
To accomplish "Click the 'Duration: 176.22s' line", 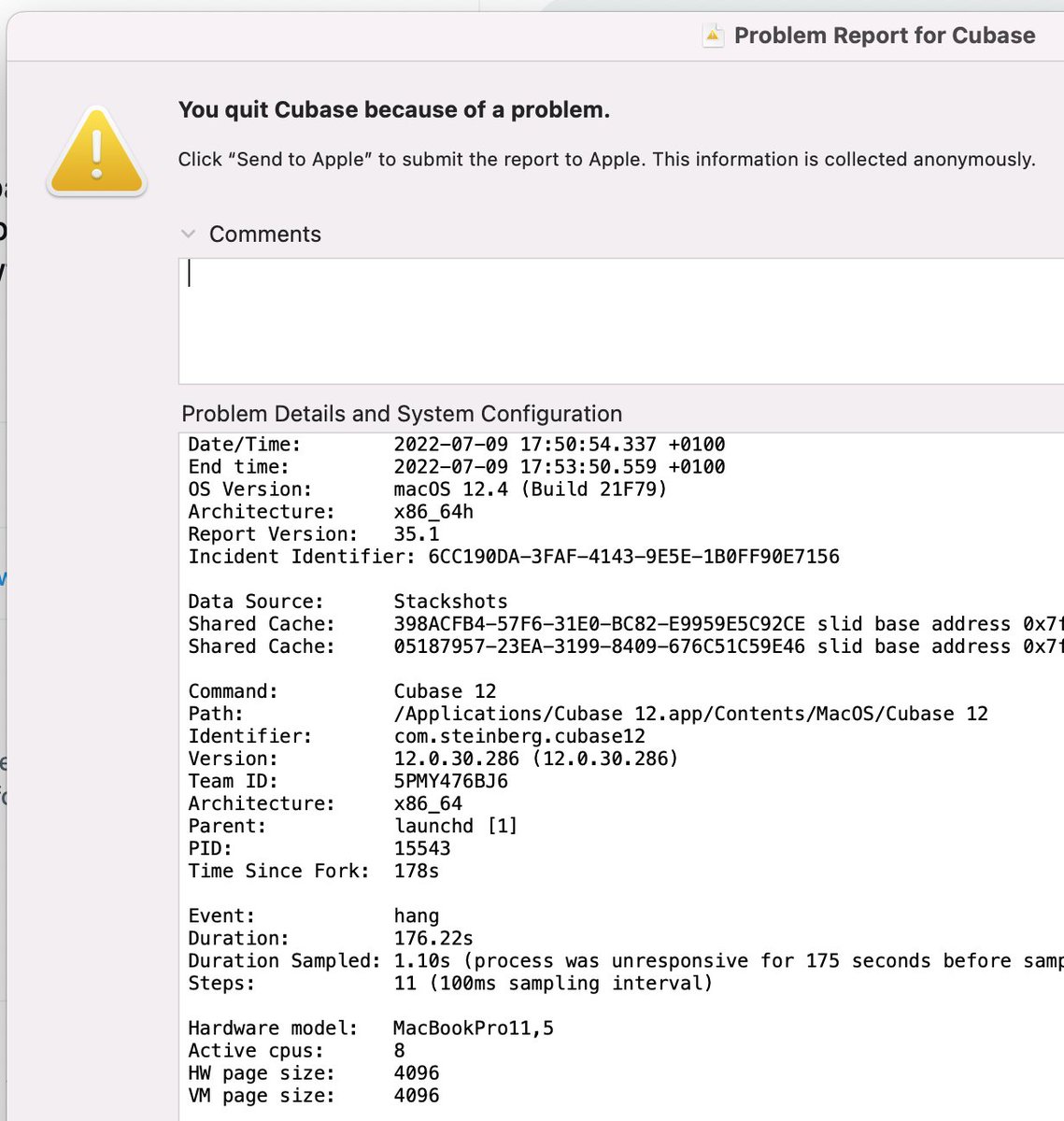I will pyautogui.click(x=331, y=938).
